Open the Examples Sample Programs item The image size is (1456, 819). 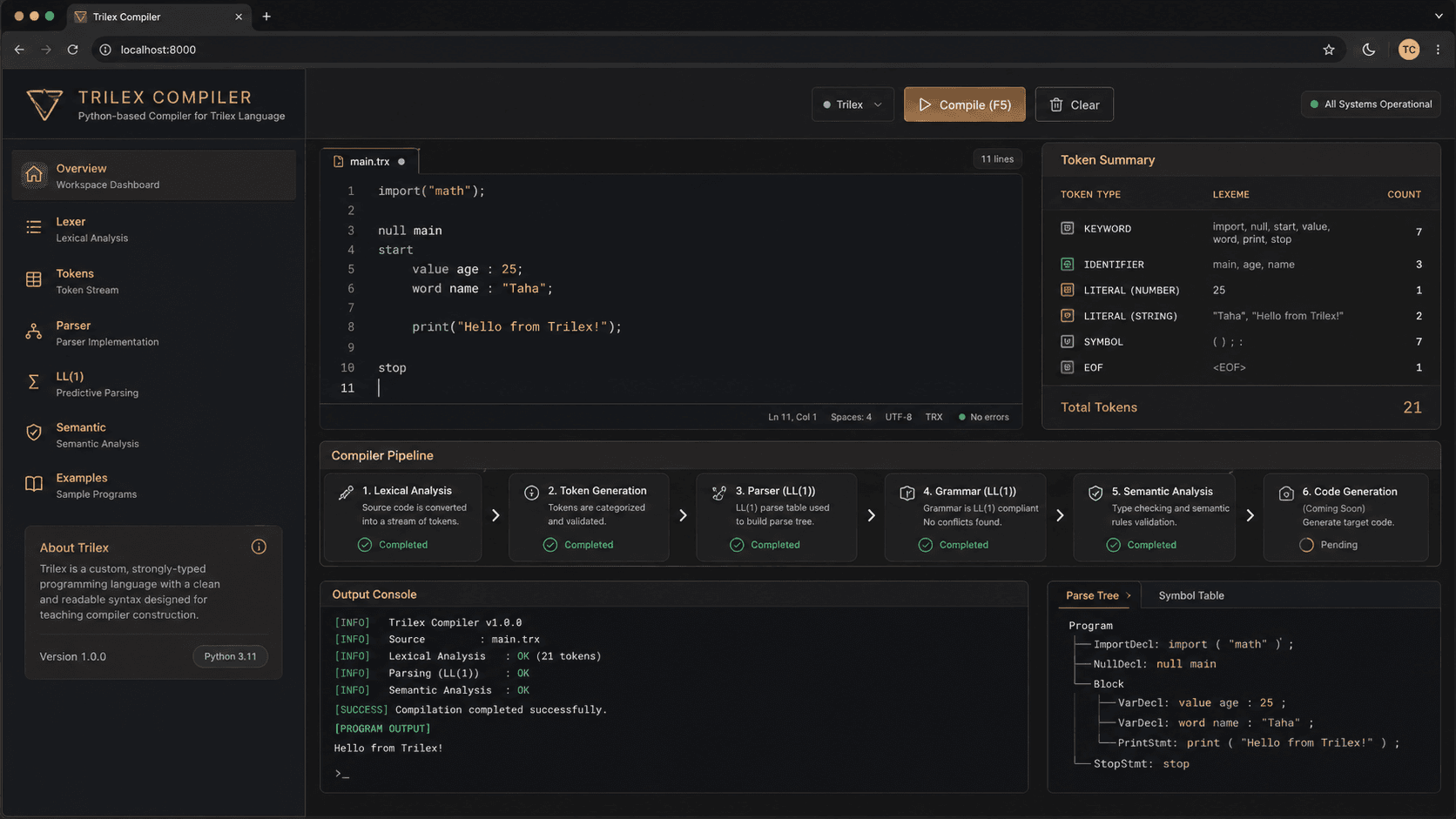point(154,485)
